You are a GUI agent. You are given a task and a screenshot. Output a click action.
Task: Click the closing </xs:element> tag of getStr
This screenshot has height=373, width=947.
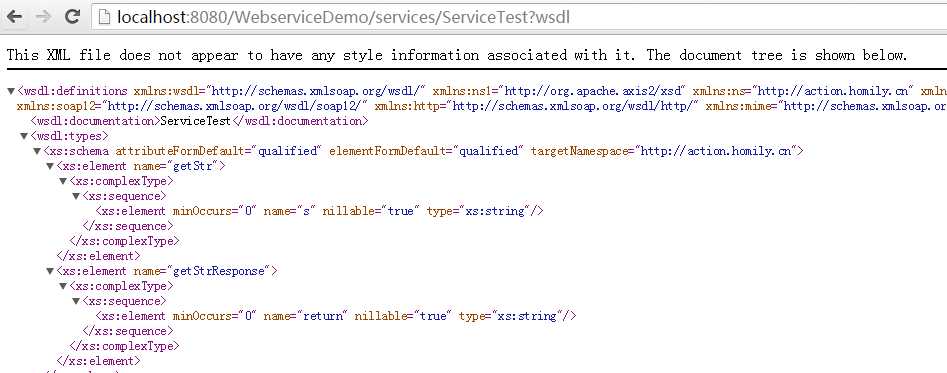(x=98, y=256)
